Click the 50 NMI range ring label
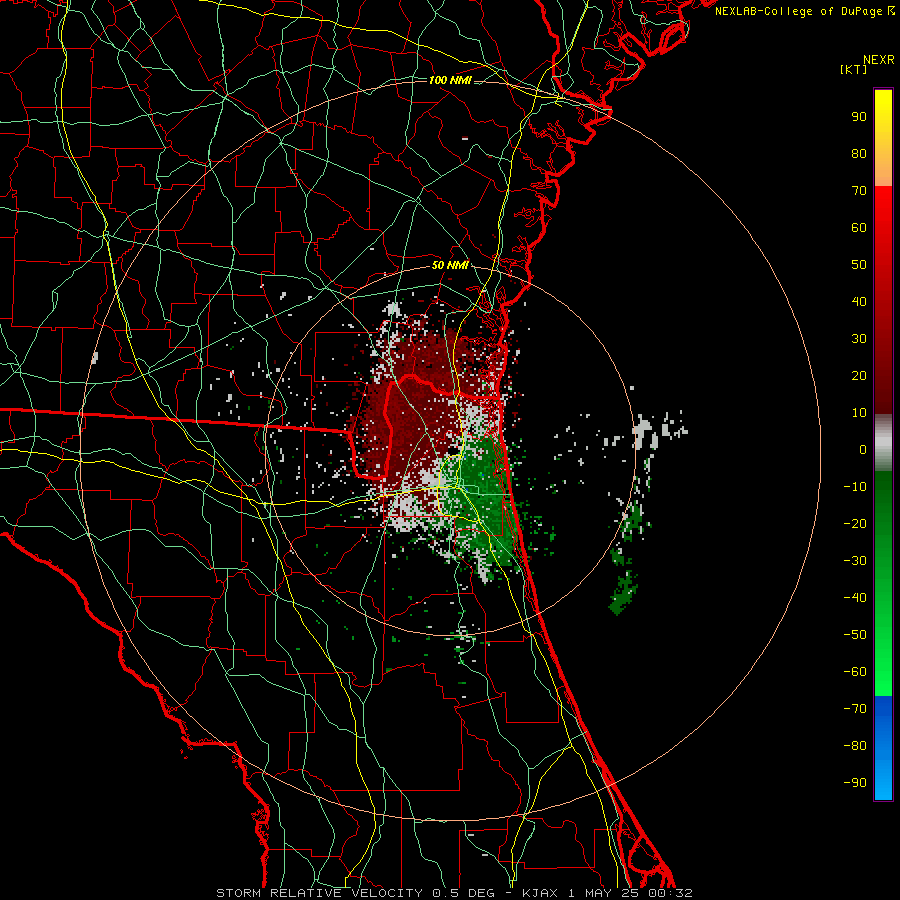900x900 pixels. tap(450, 265)
